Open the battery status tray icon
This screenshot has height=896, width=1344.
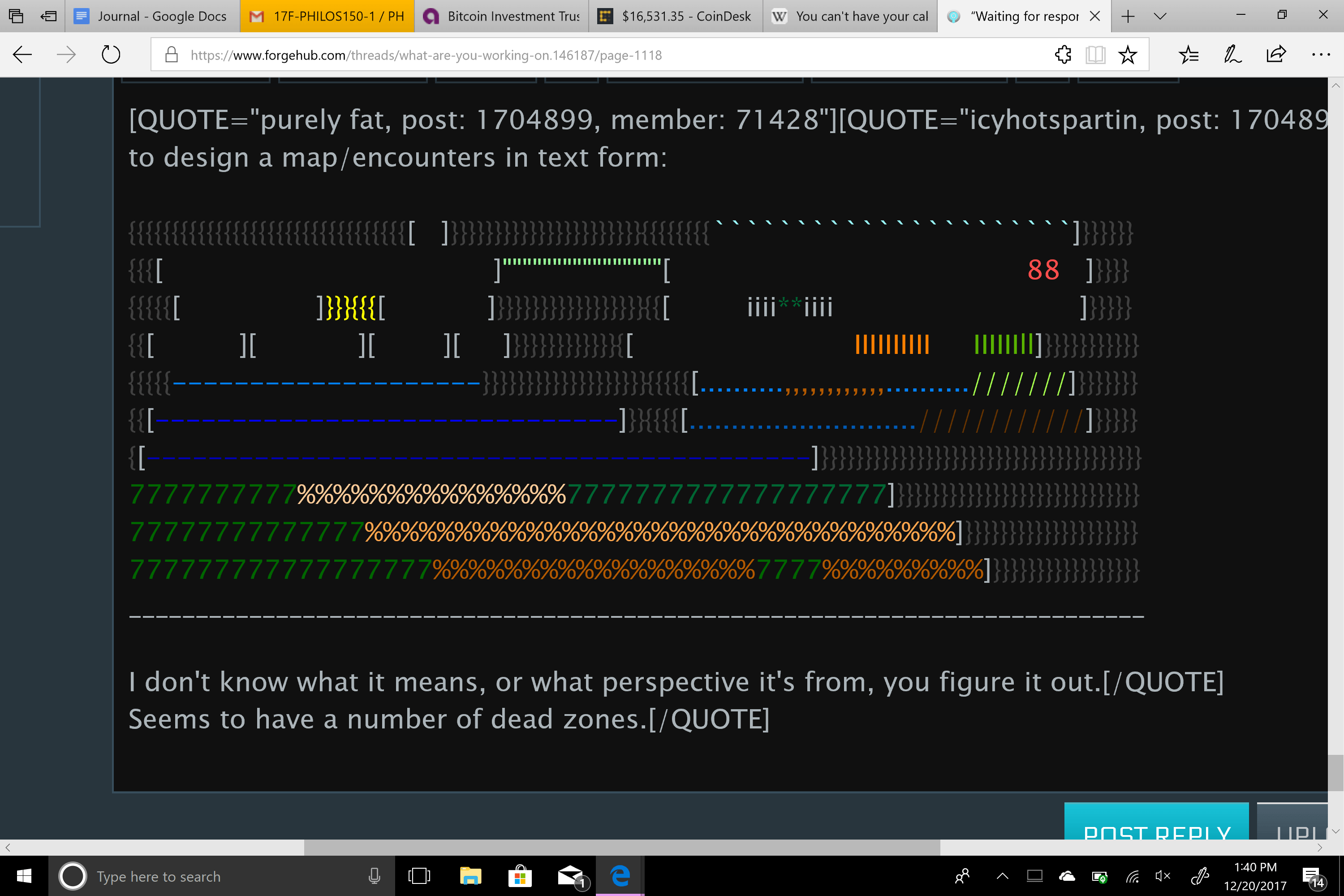[x=1099, y=877]
